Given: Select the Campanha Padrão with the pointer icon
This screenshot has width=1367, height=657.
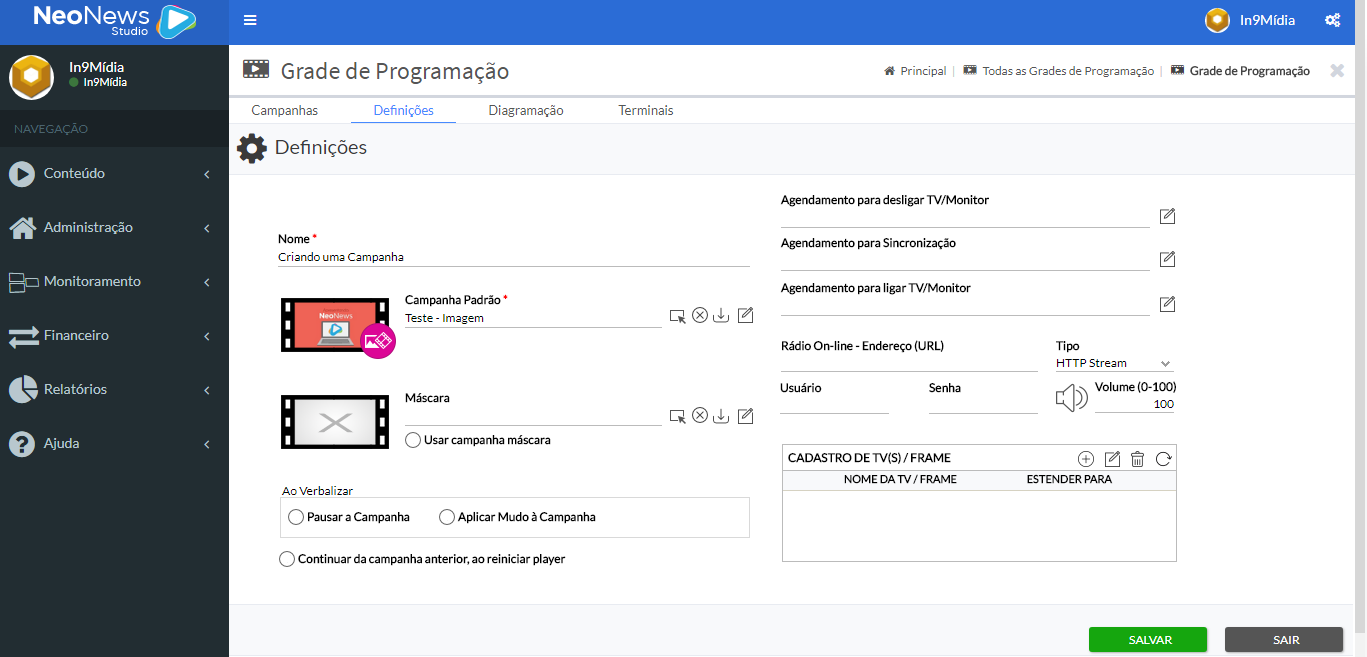Looking at the screenshot, I should tap(677, 315).
